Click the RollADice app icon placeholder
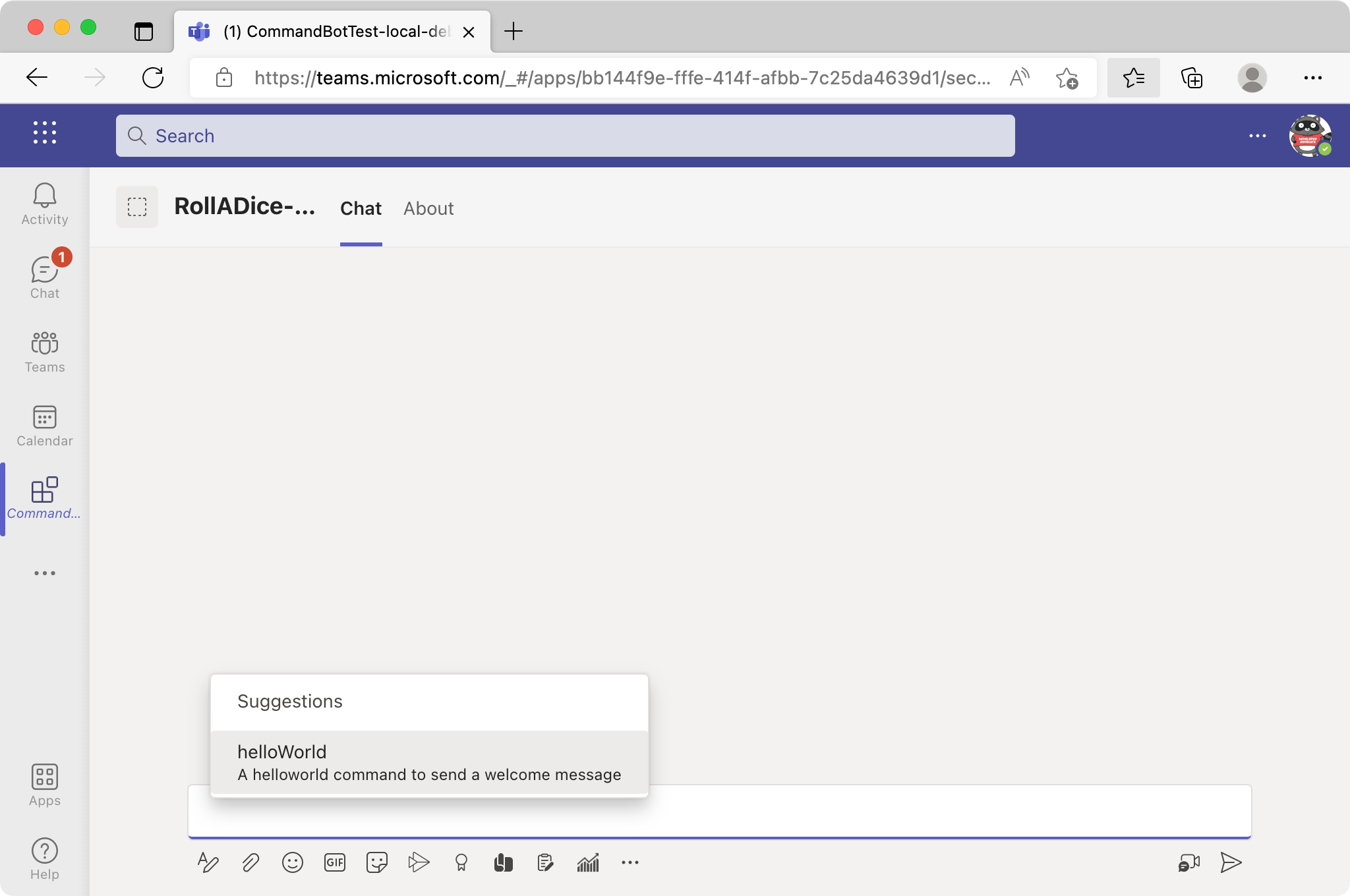The image size is (1350, 896). pos(137,207)
